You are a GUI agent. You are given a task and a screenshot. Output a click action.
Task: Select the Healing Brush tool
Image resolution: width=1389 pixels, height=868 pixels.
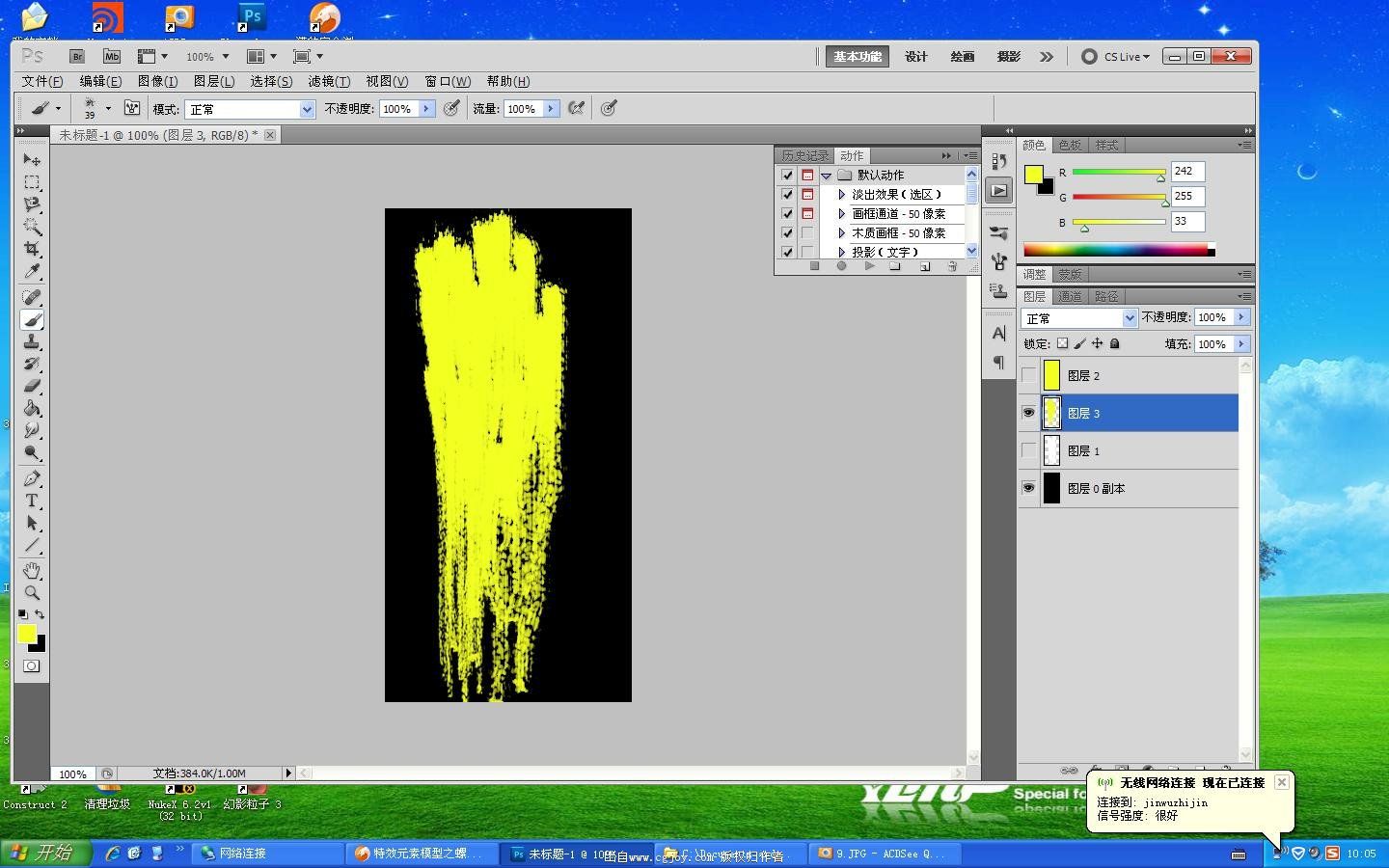click(32, 297)
